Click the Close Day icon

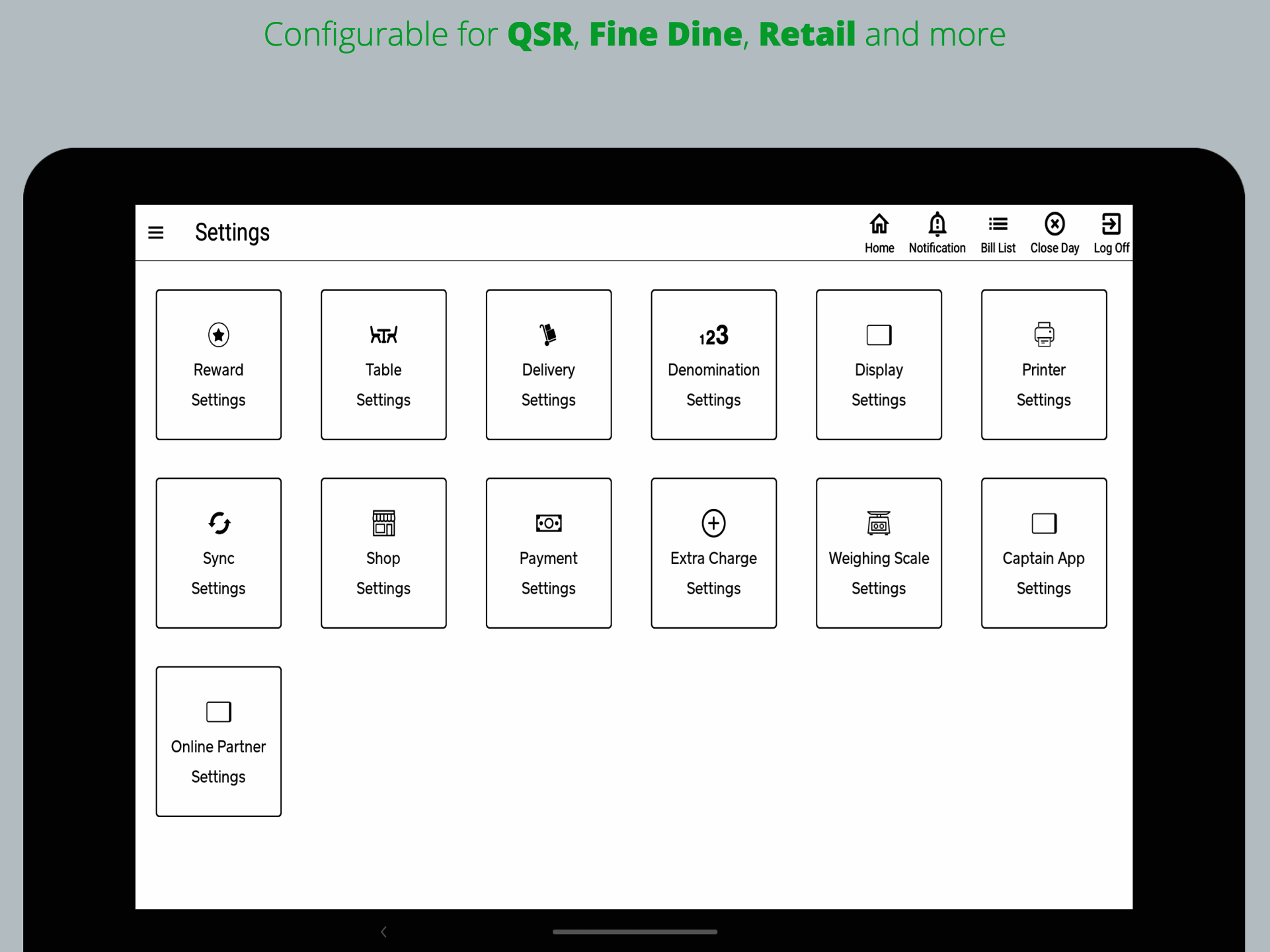pyautogui.click(x=1054, y=233)
